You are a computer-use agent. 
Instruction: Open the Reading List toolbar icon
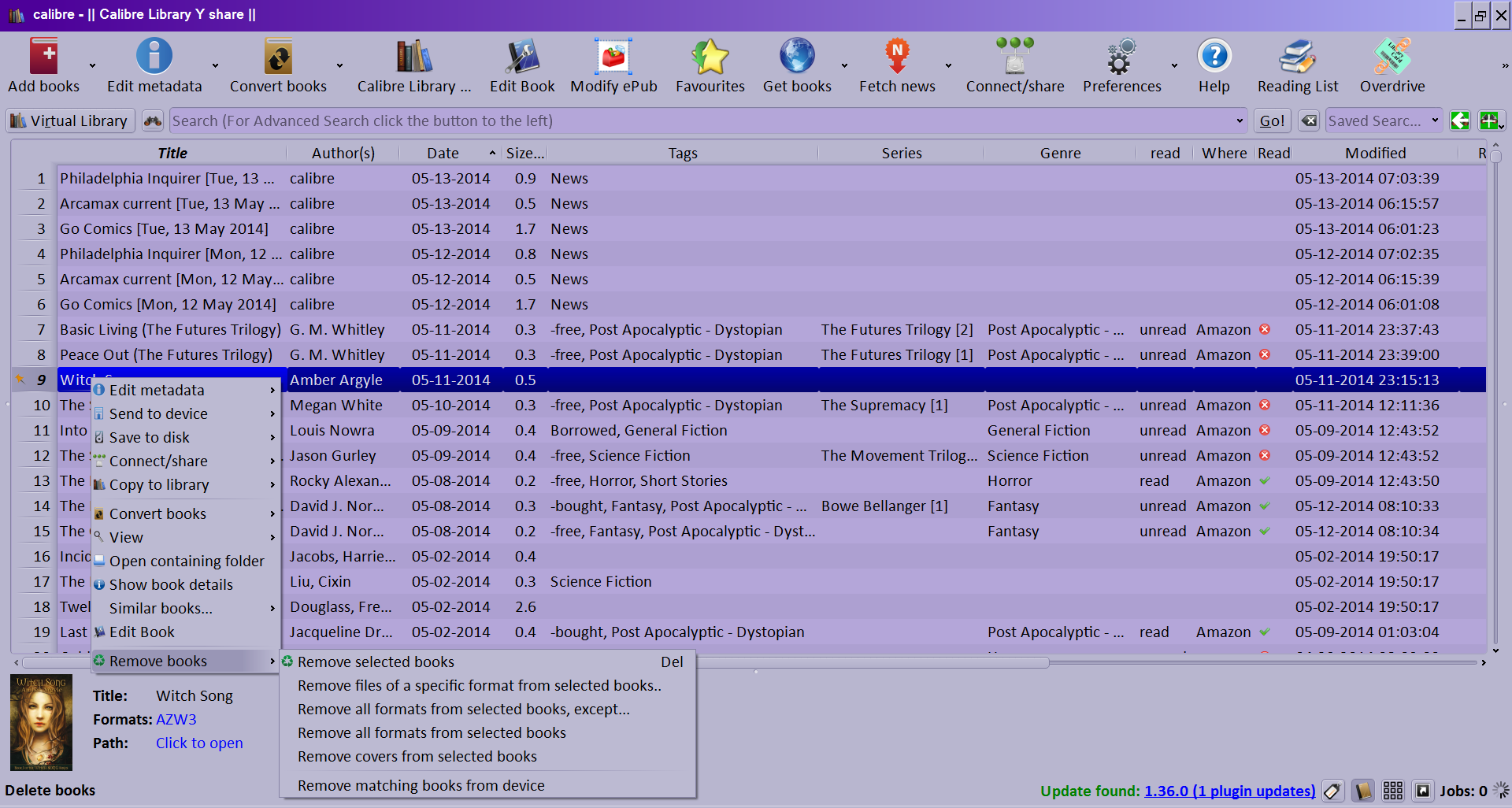(1298, 57)
